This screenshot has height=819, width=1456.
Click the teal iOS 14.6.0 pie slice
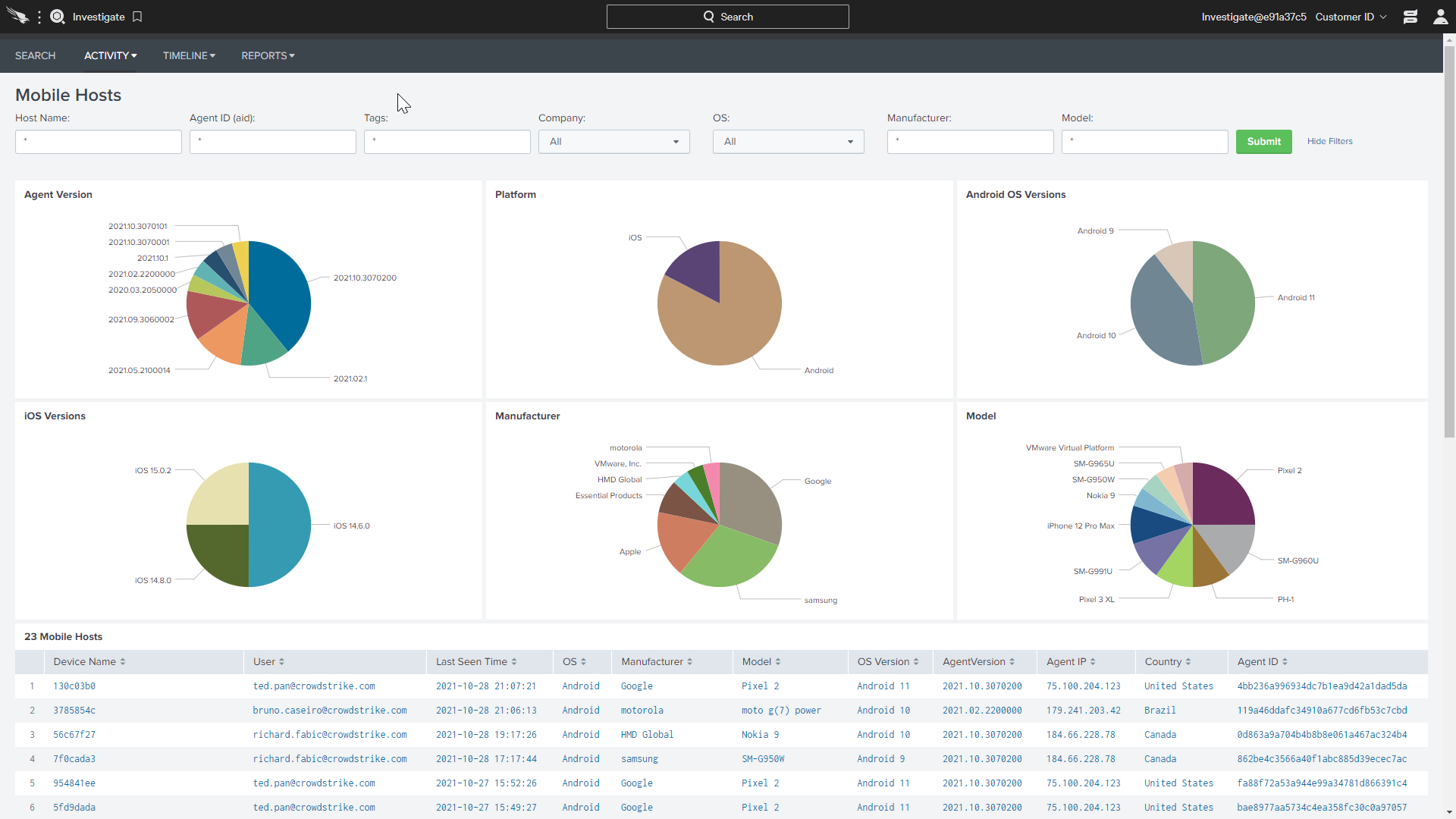click(x=281, y=525)
